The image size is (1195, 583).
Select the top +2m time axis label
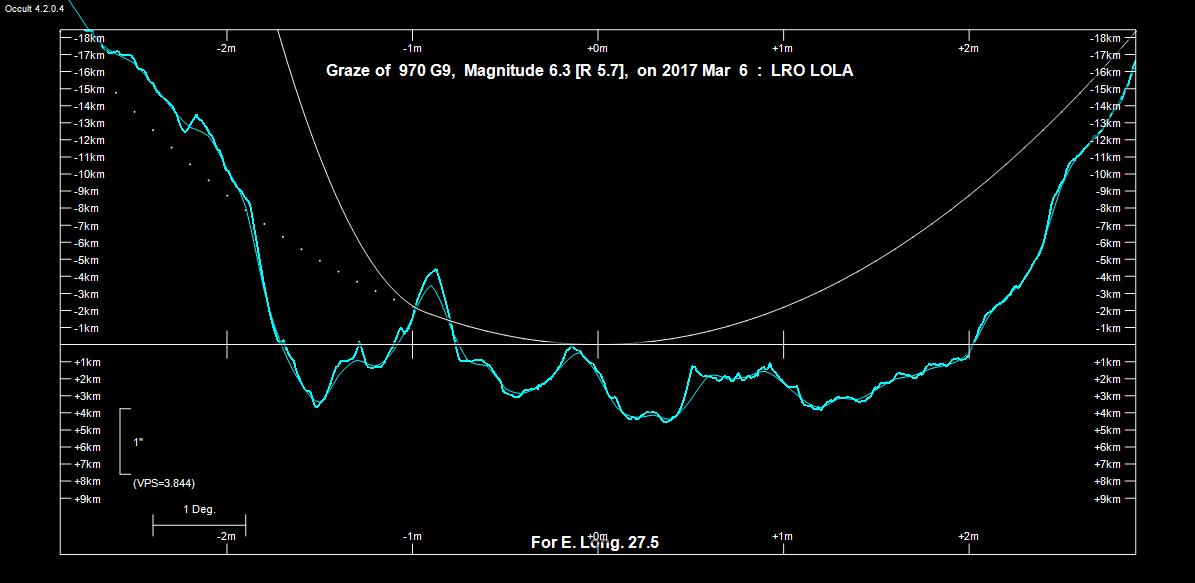[x=968, y=48]
